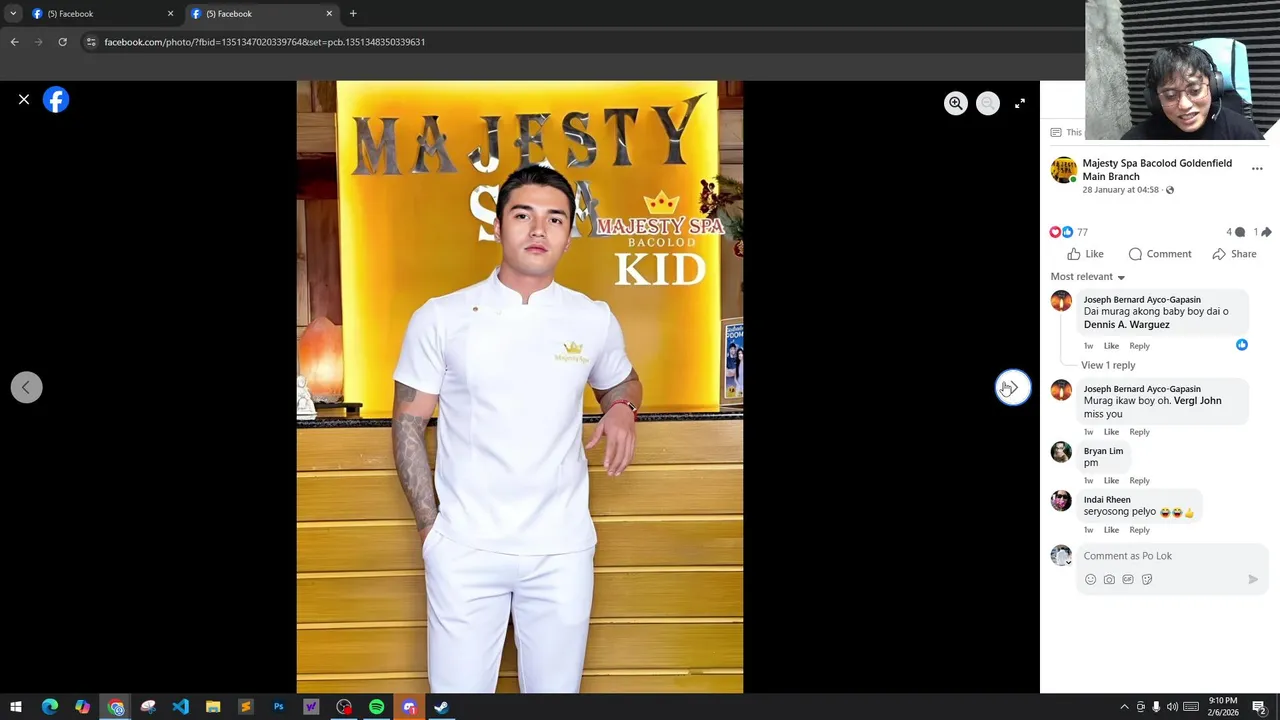Send comment arrow button
The image size is (1280, 720).
pyautogui.click(x=1253, y=579)
